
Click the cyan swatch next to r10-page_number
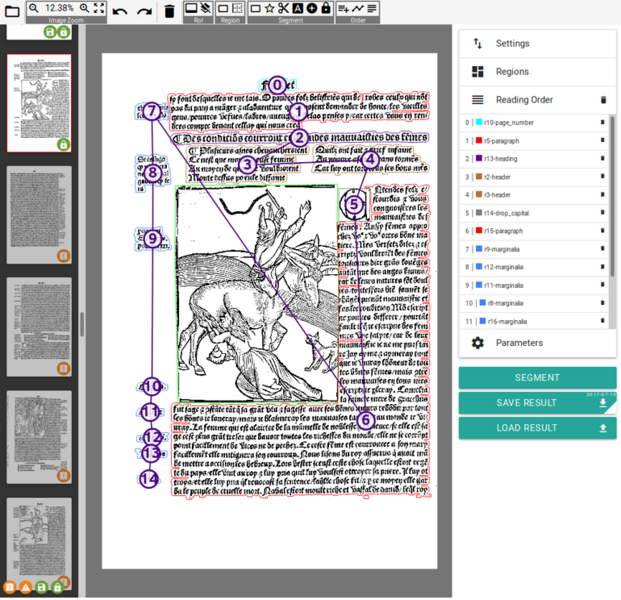[x=478, y=123]
